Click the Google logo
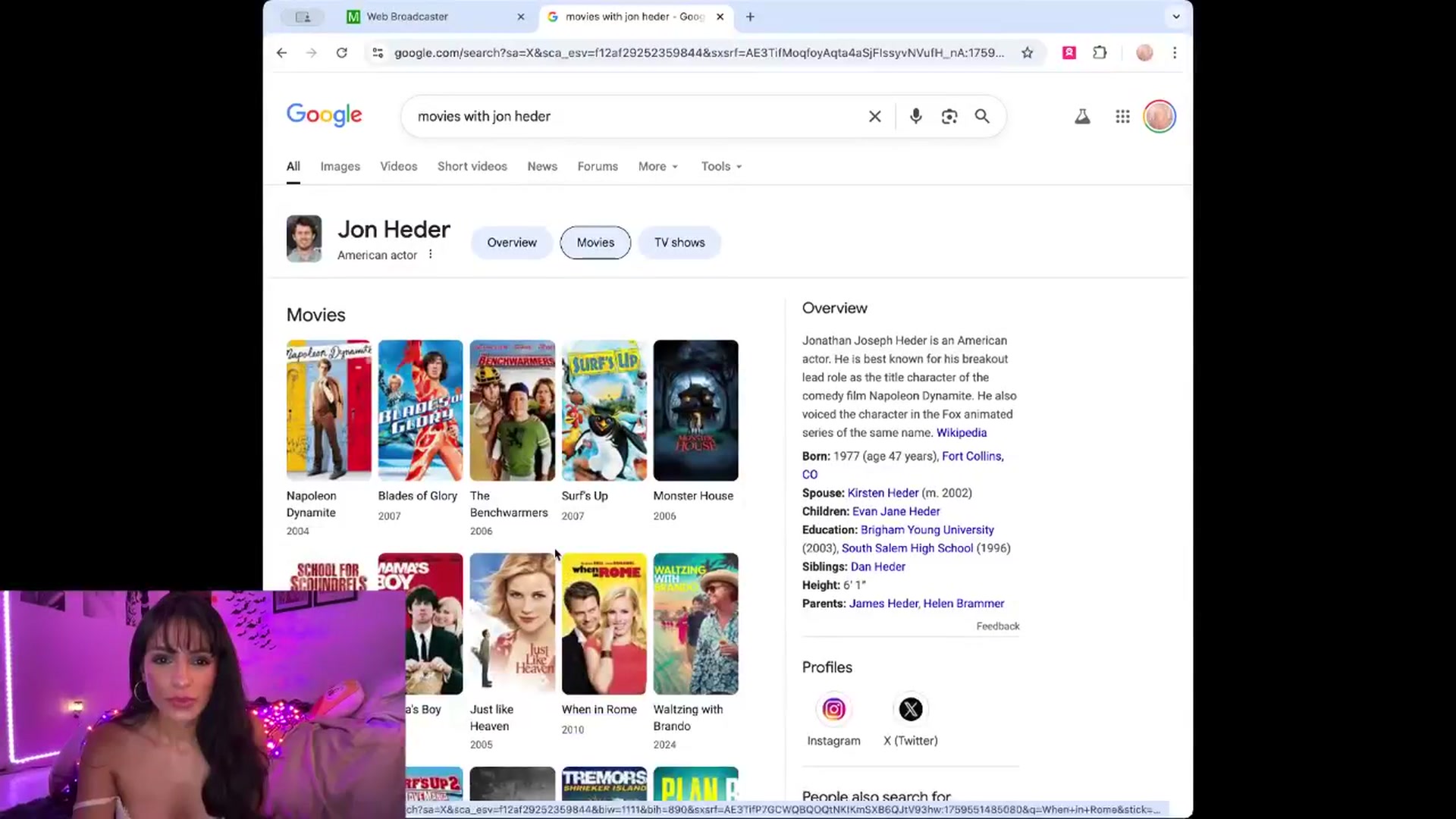 coord(324,115)
